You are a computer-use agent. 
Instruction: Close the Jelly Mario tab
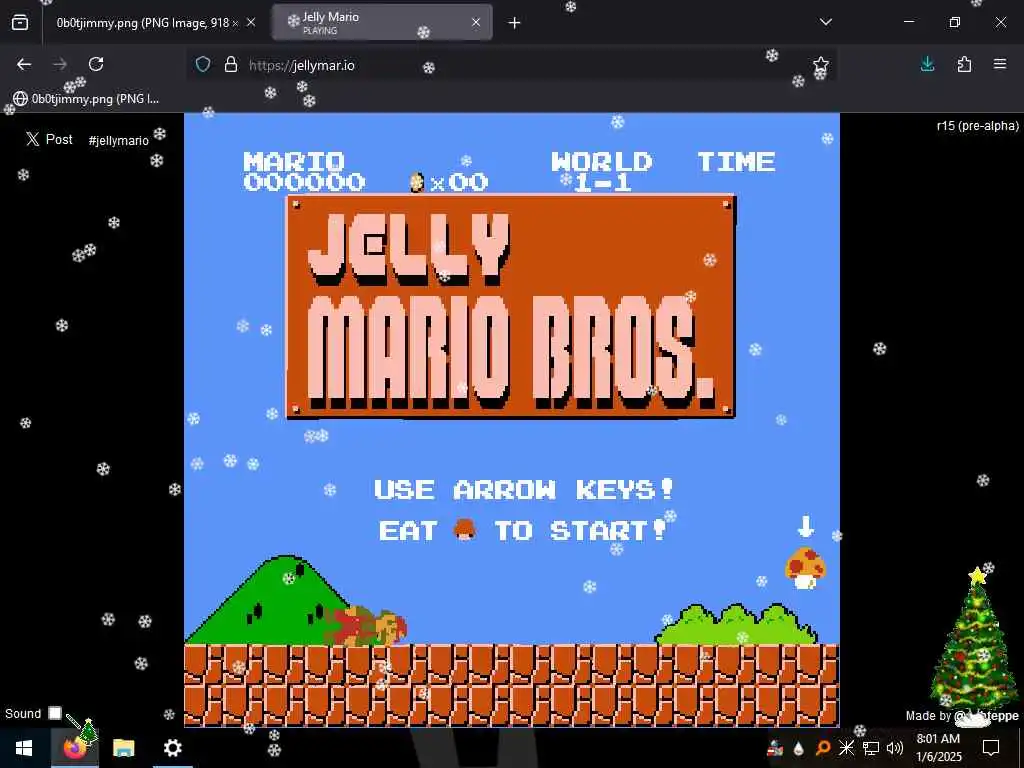(476, 23)
